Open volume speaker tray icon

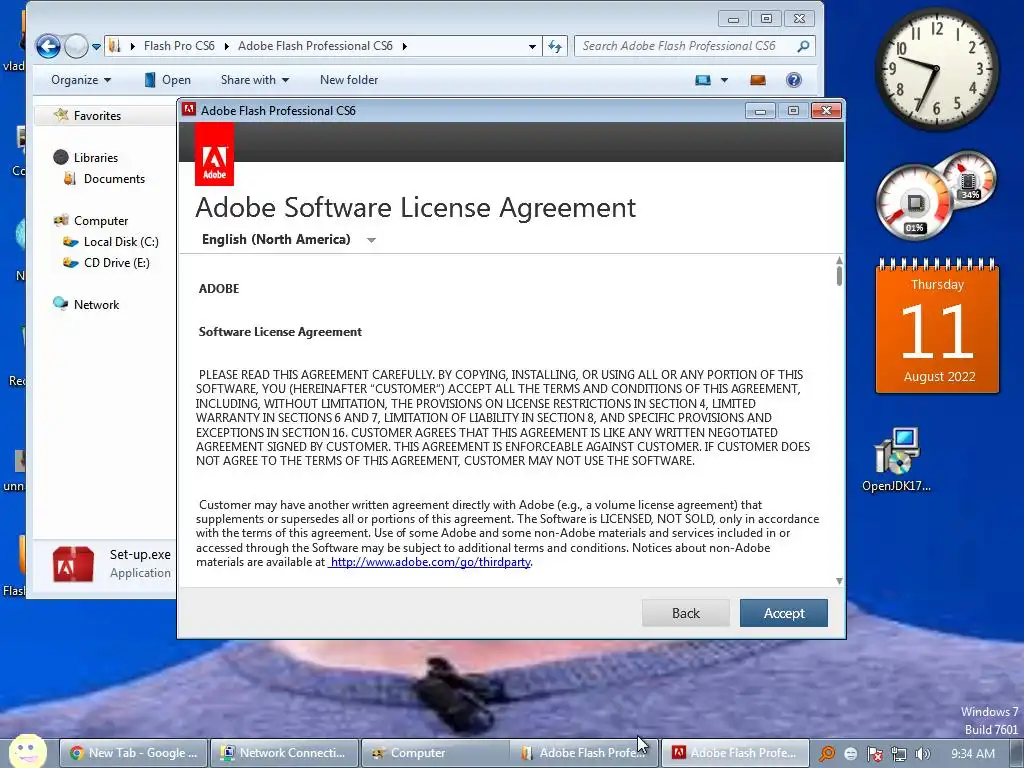click(x=922, y=754)
